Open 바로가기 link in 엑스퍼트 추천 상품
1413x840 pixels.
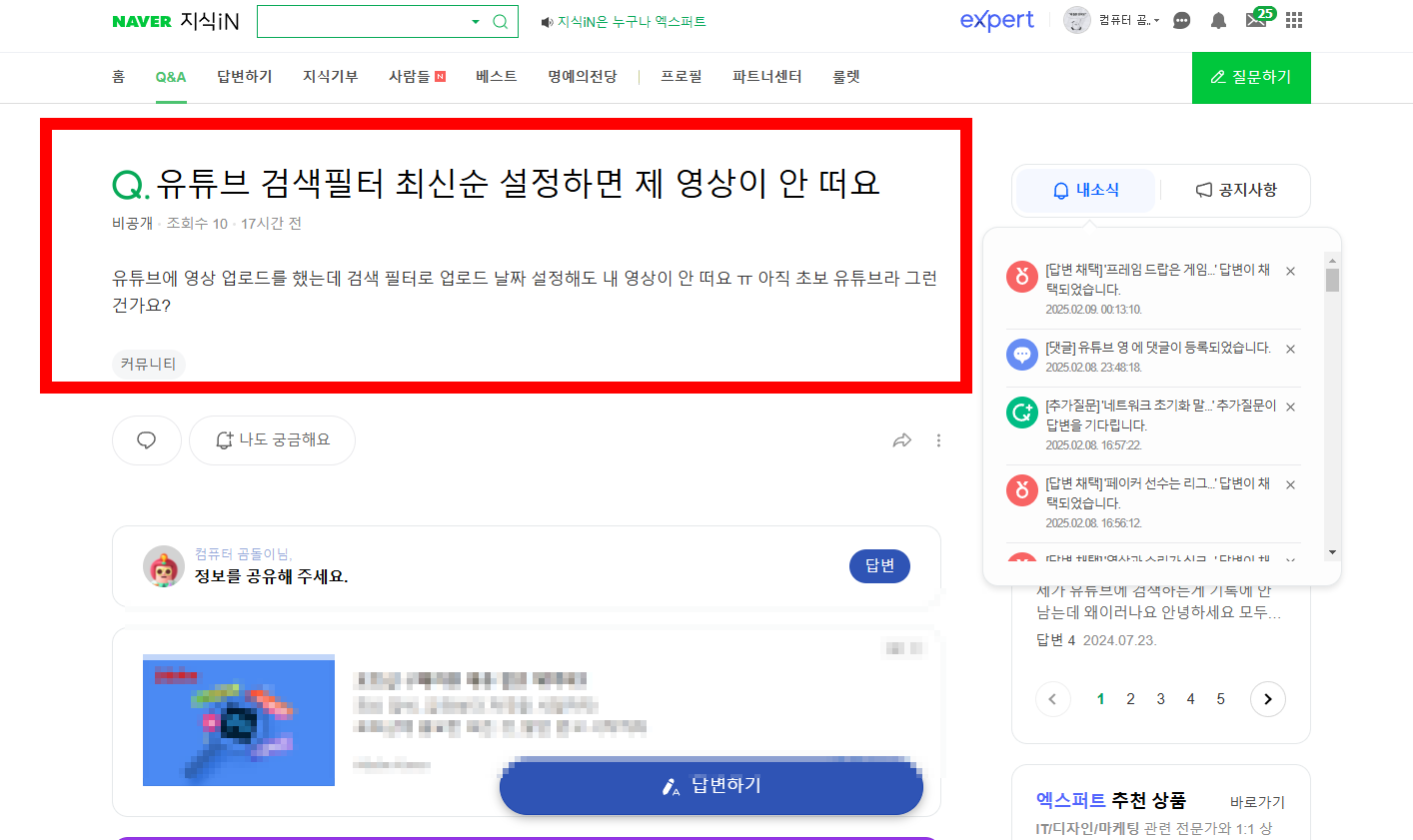[x=1257, y=802]
